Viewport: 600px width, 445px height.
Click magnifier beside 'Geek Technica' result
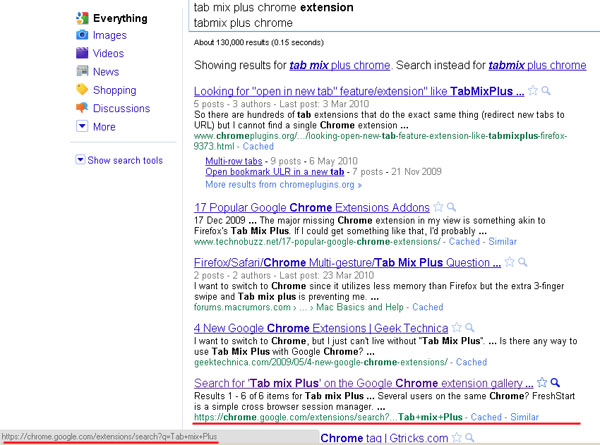coord(470,328)
